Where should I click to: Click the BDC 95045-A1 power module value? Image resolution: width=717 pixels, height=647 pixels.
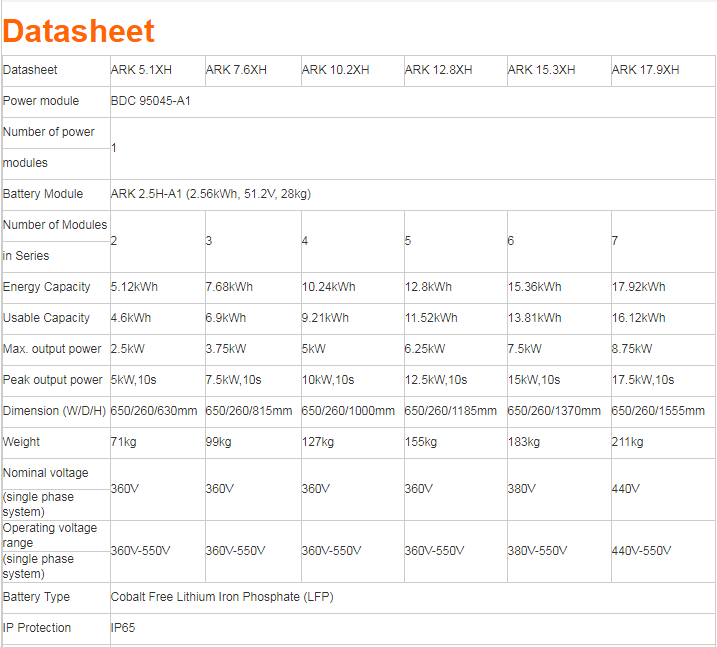click(150, 101)
